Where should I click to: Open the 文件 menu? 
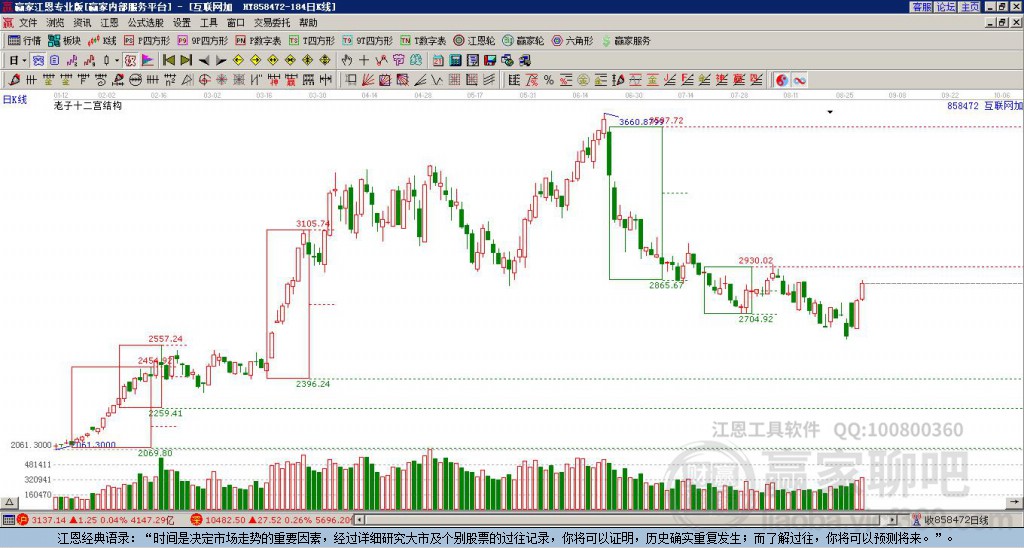pos(28,23)
